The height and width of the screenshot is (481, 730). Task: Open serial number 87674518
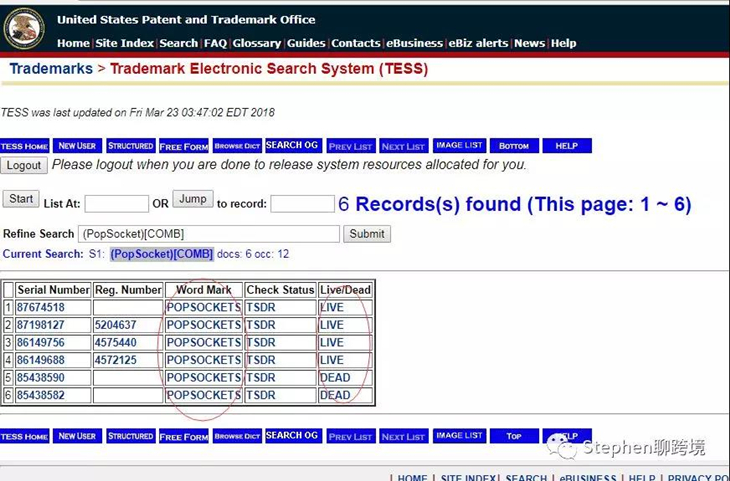pyautogui.click(x=41, y=308)
